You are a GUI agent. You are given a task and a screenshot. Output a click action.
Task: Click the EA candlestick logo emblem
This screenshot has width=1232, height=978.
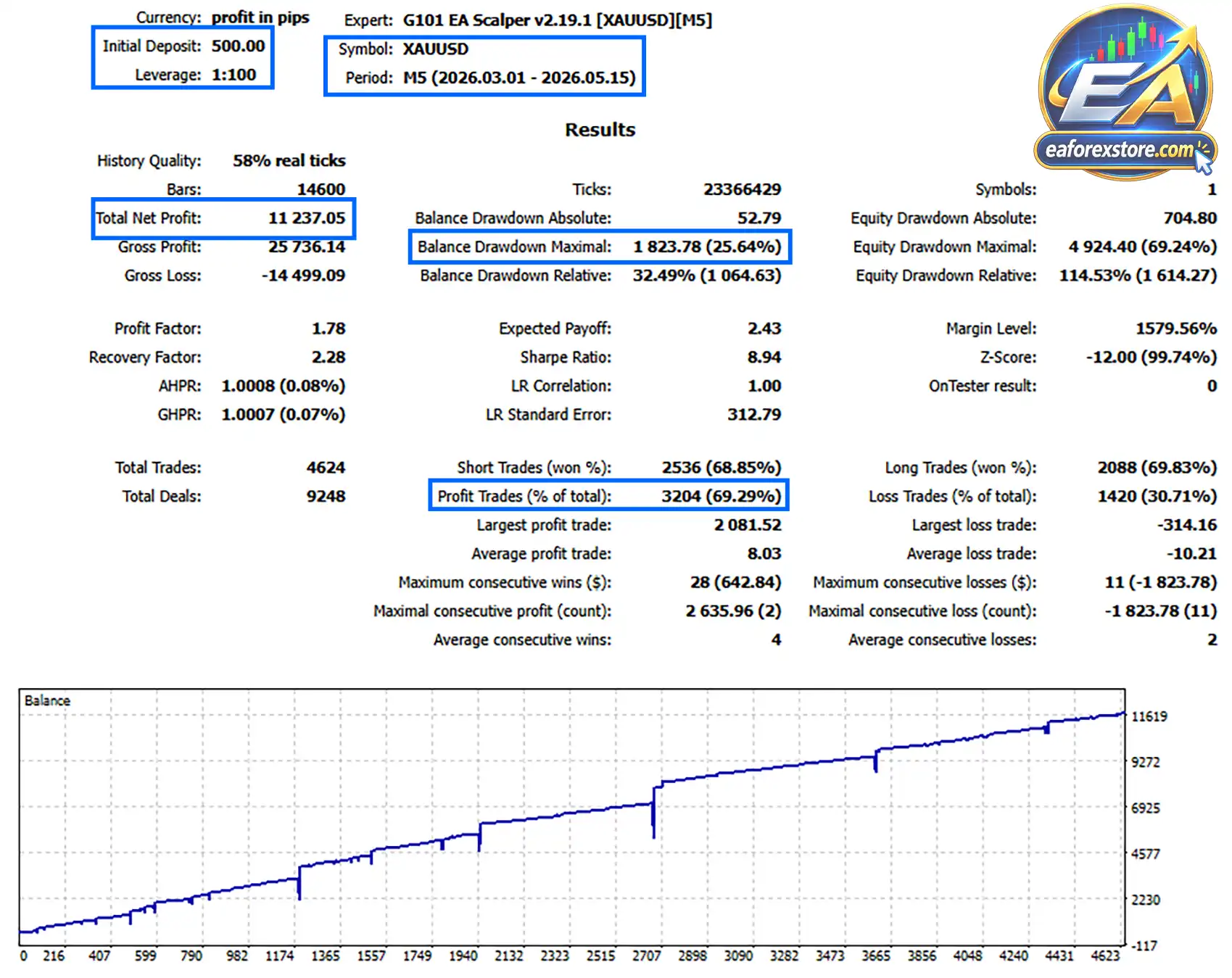[x=1125, y=72]
